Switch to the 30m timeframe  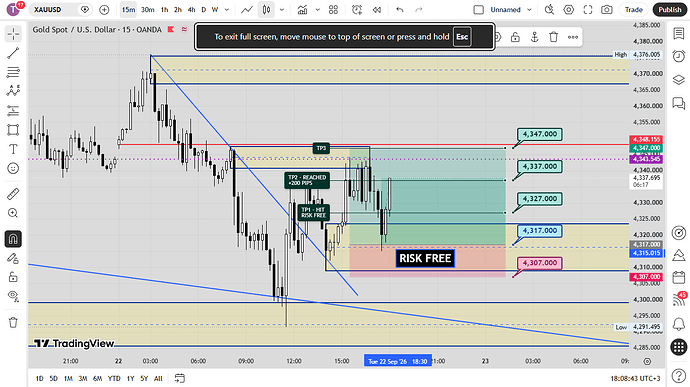147,9
